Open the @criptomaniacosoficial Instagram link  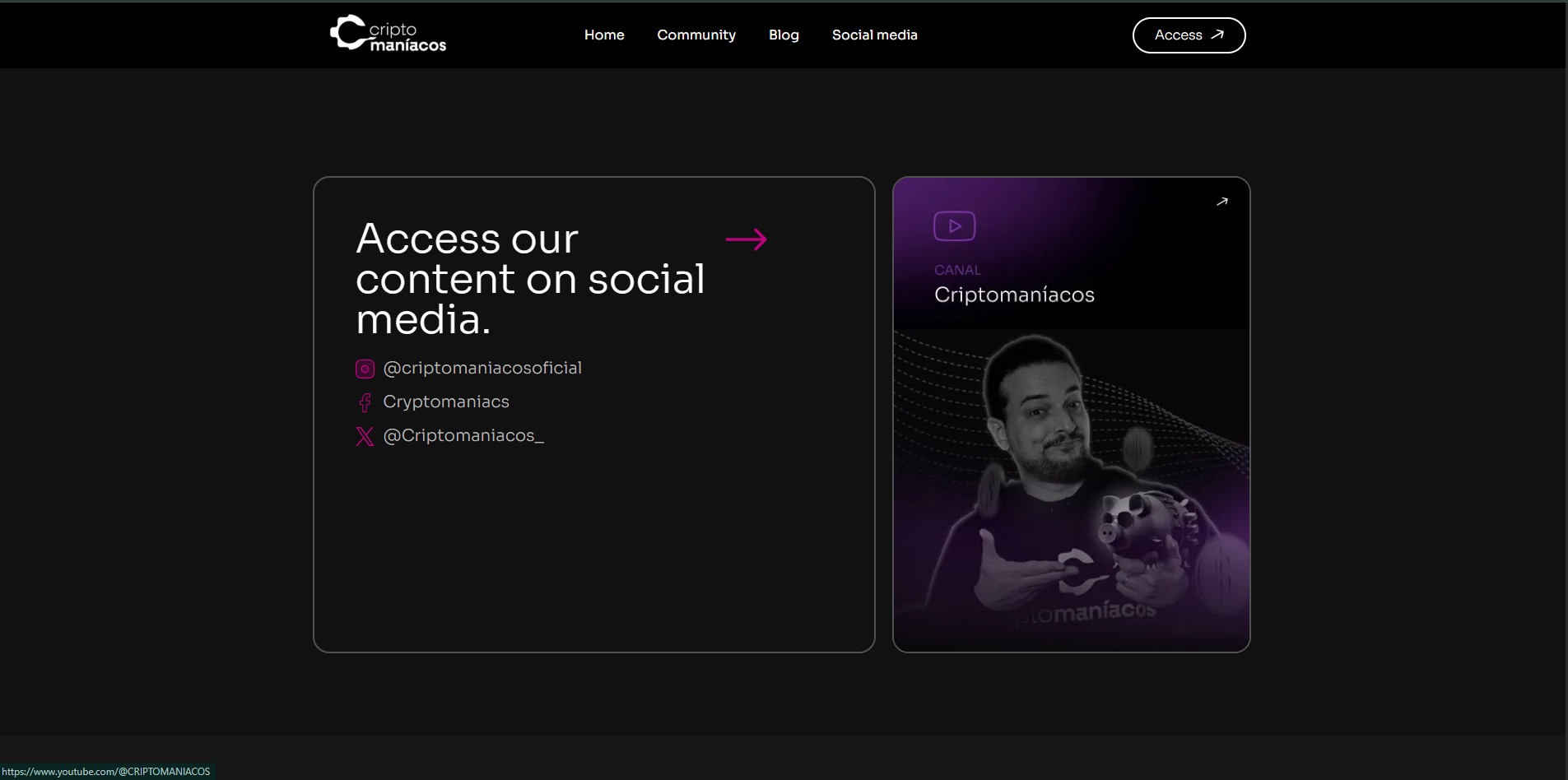(x=482, y=368)
